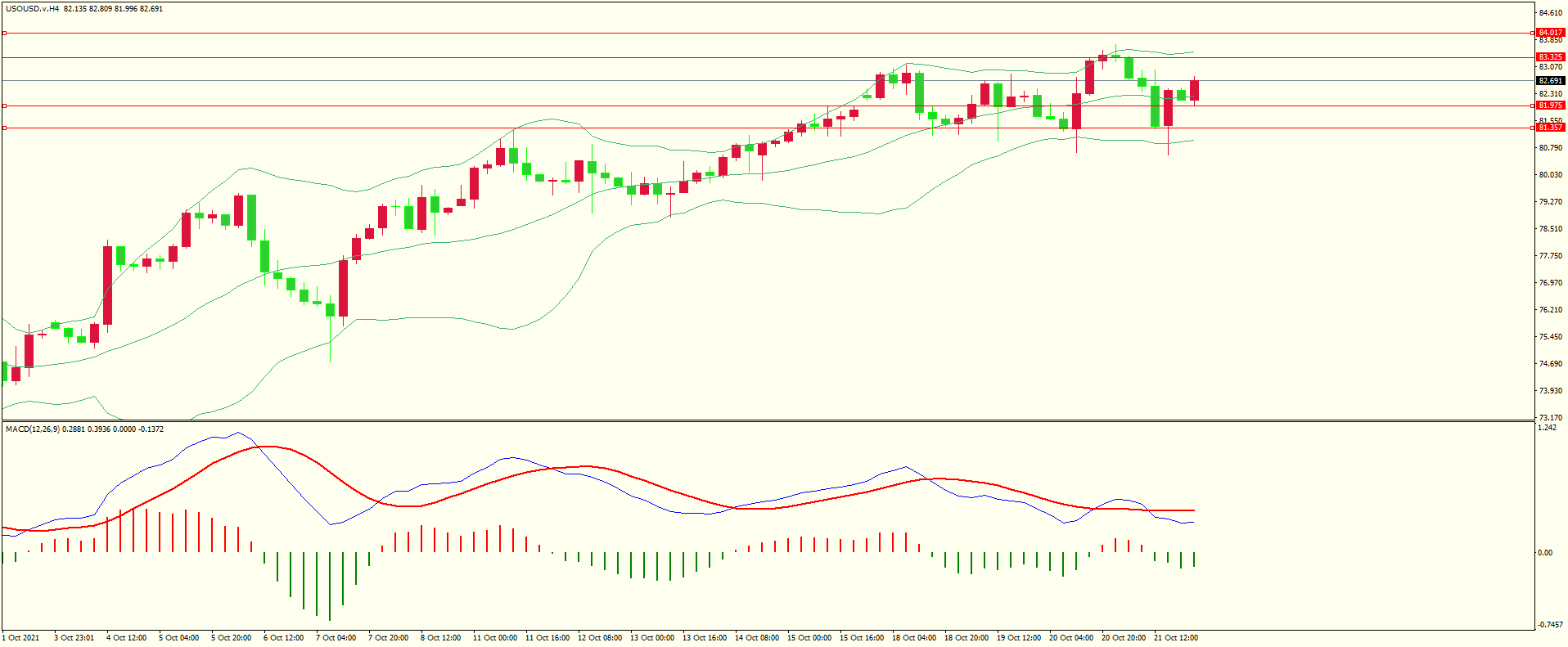
Task: Click the MACD(12,26,9) indicator label
Action: point(32,429)
